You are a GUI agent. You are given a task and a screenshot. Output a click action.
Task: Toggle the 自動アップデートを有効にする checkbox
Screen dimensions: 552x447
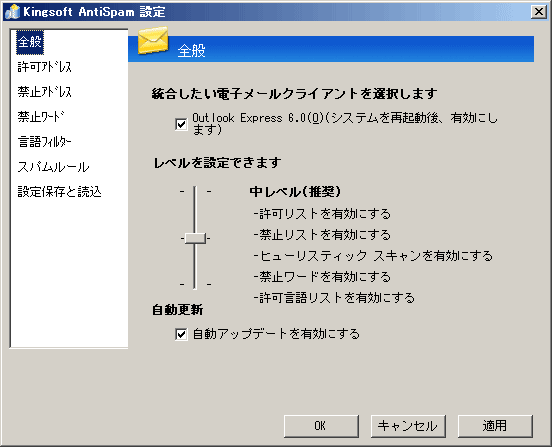[x=181, y=334]
